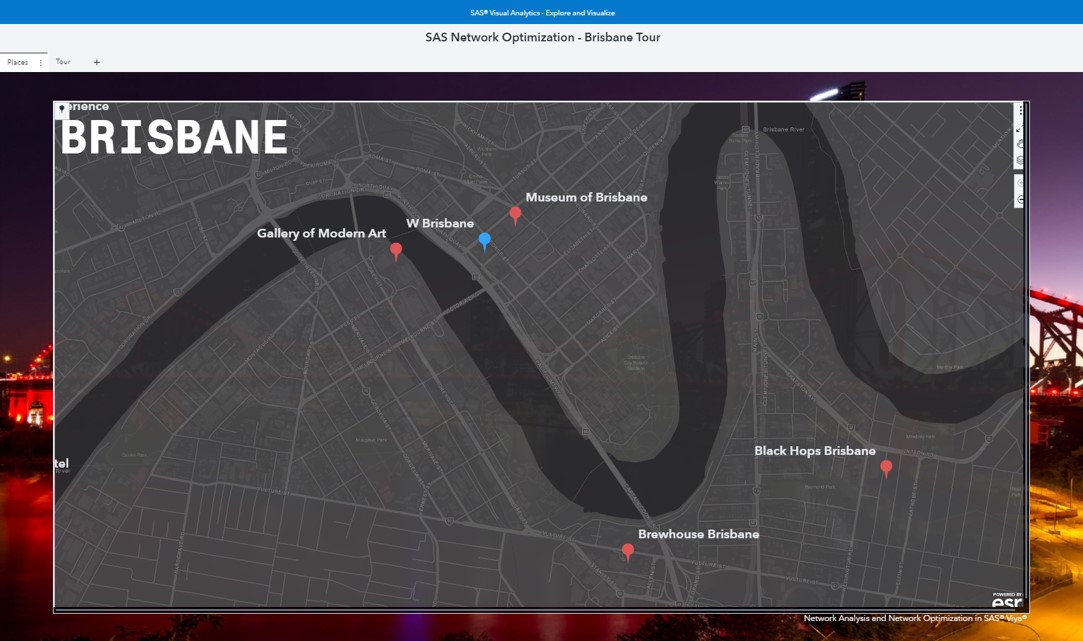Click the "Gallery of Modern Art" label
The width and height of the screenshot is (1083, 641).
[321, 233]
